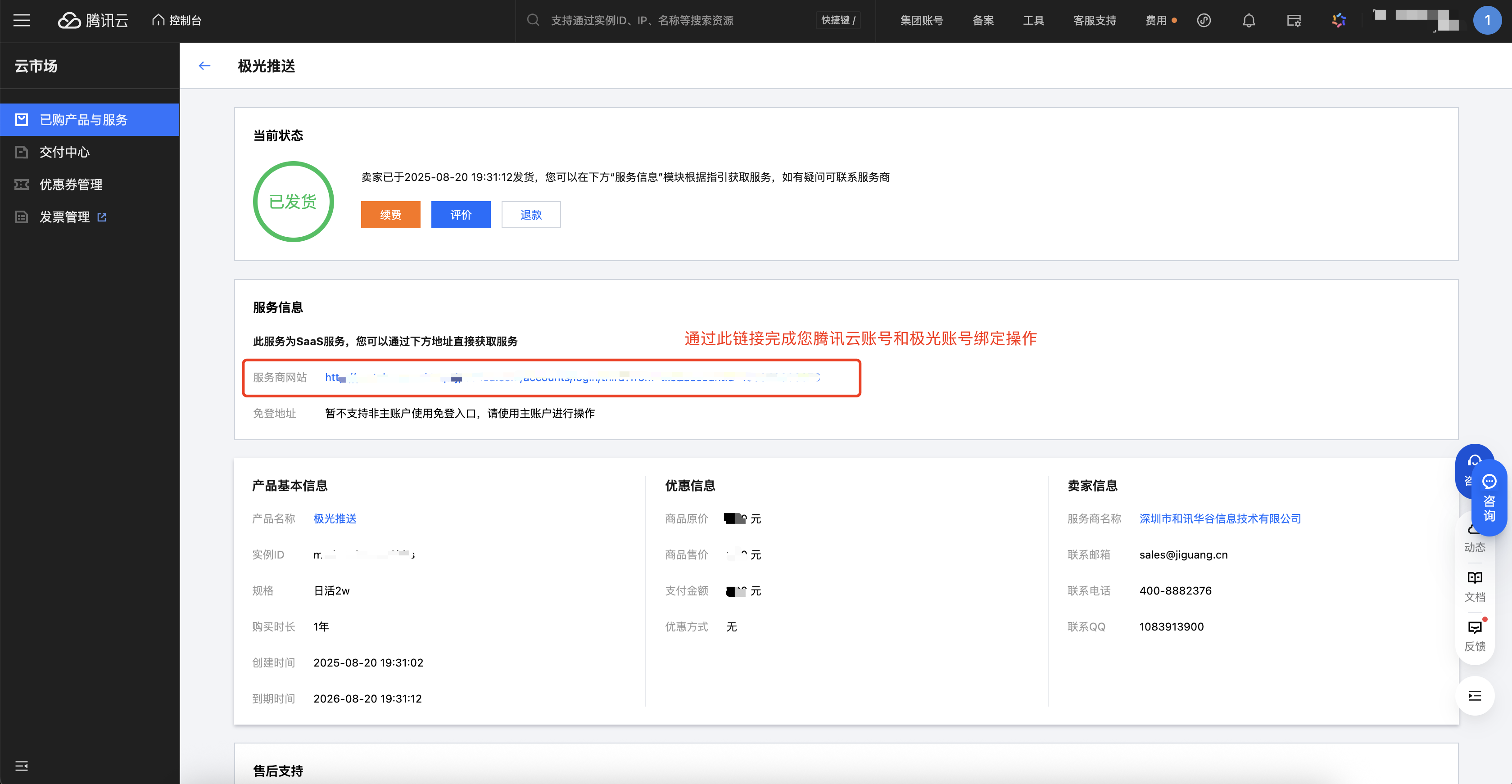Click the 到期时间 value 2026-08-20 19:31:12

pyautogui.click(x=367, y=698)
